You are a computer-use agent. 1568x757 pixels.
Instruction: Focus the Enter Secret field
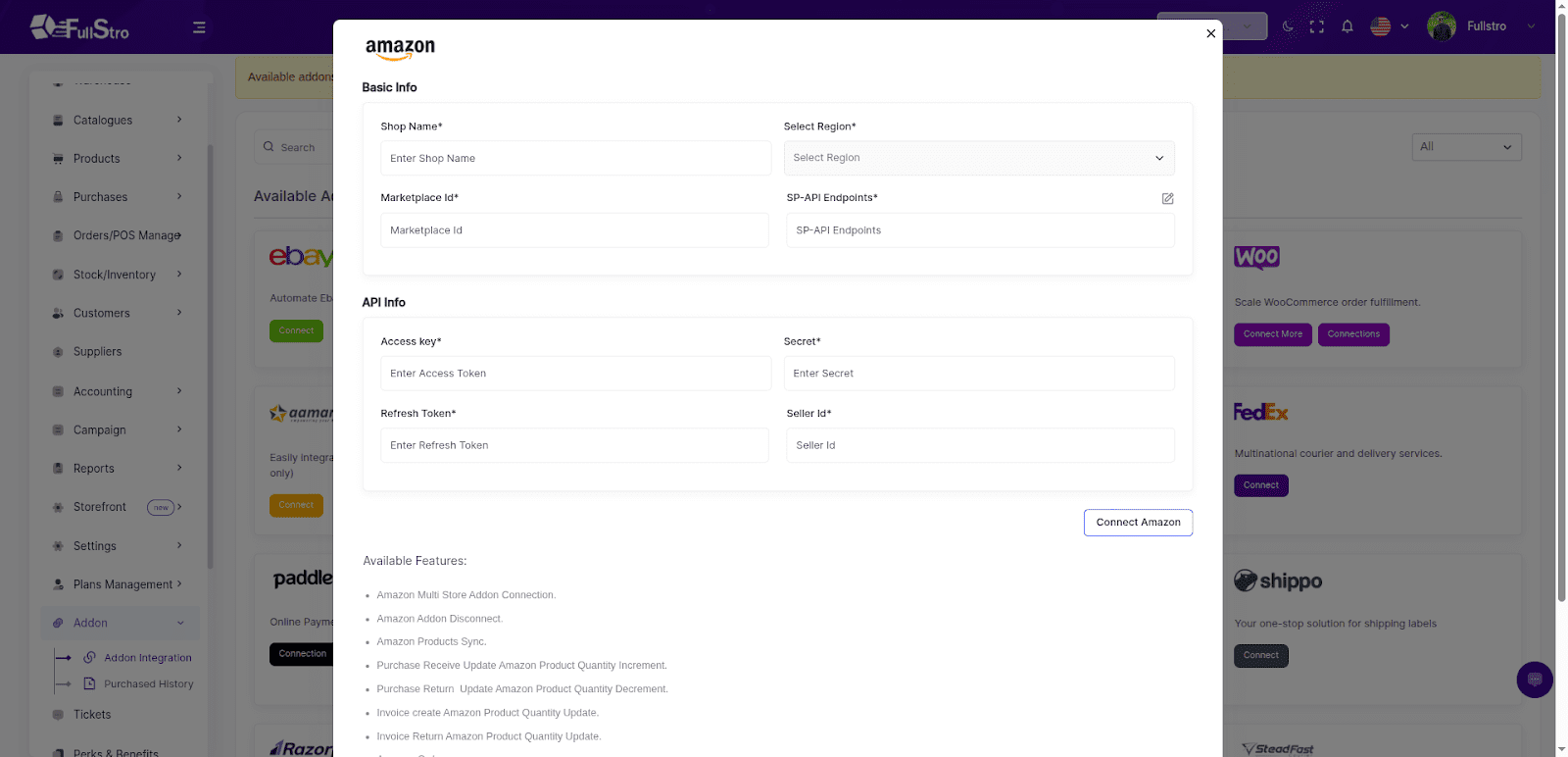tap(979, 374)
